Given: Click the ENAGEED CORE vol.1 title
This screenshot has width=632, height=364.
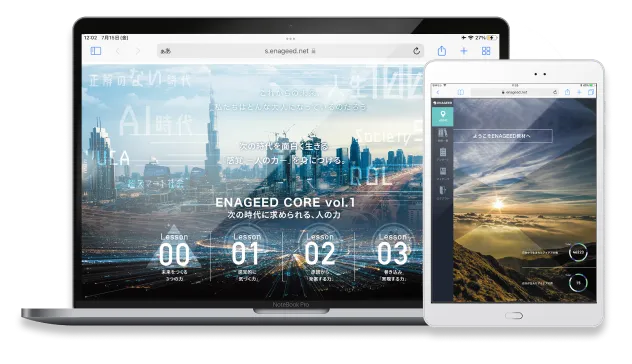Looking at the screenshot, I should pos(285,202).
